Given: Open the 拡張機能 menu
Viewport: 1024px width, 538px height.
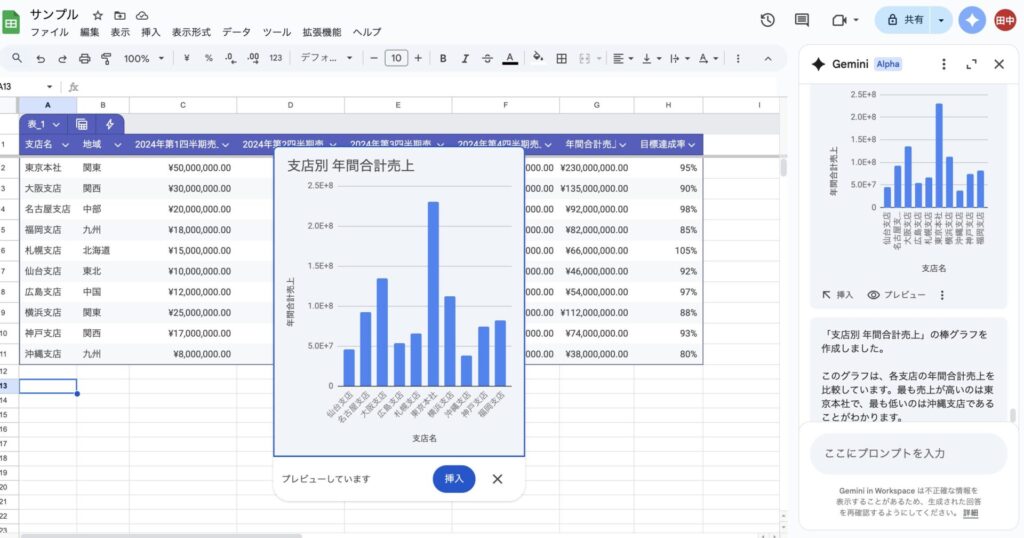Looking at the screenshot, I should tap(322, 32).
